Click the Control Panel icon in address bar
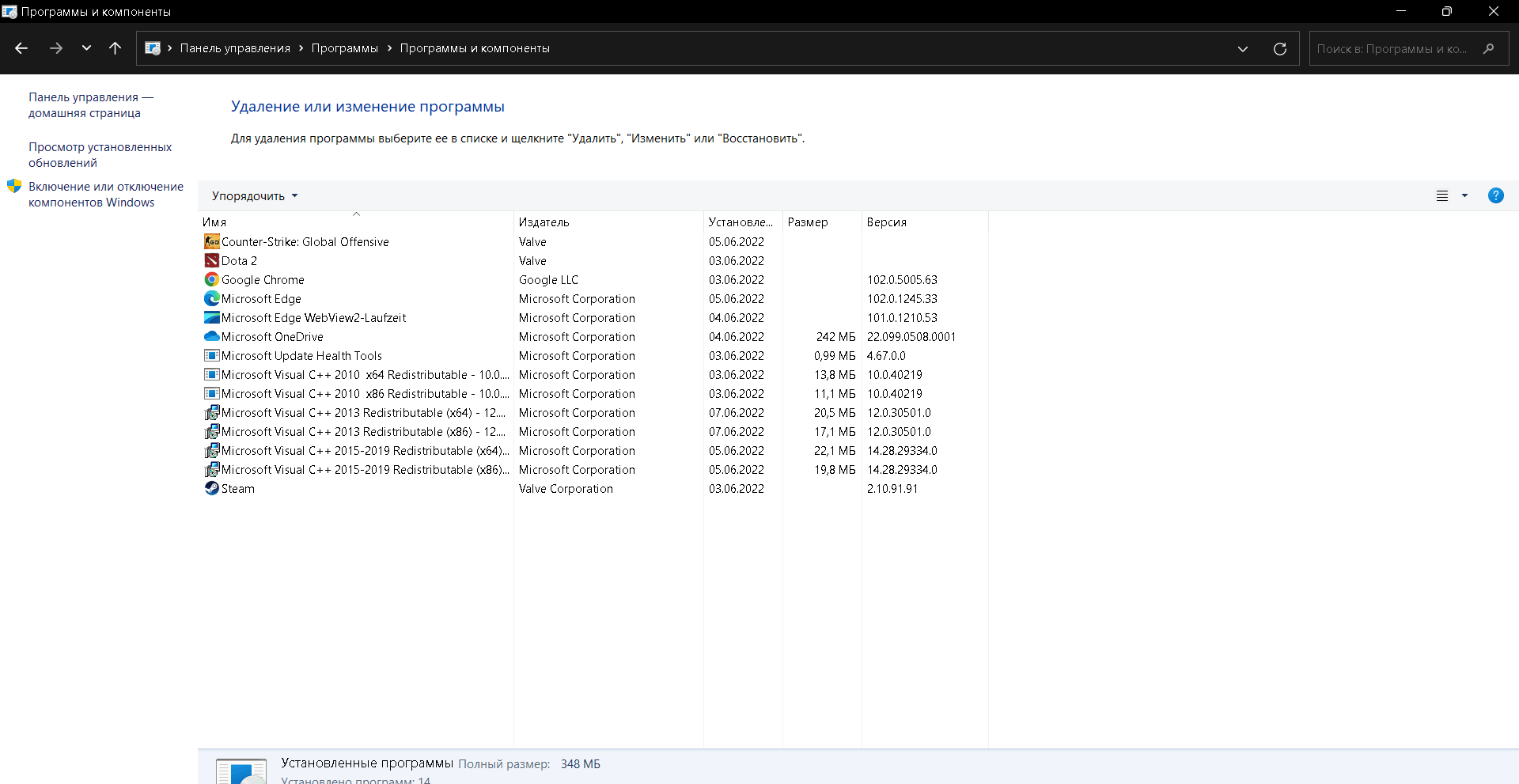 [x=153, y=48]
